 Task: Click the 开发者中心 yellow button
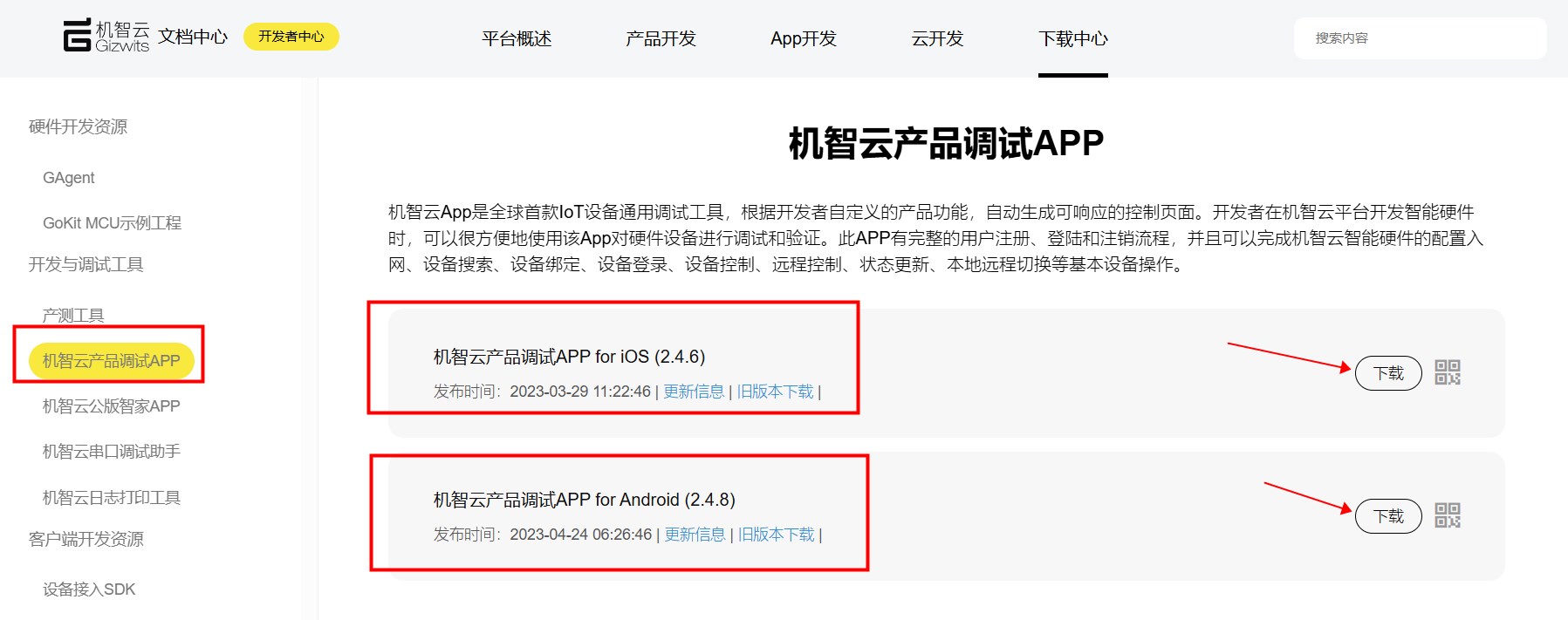tap(291, 37)
